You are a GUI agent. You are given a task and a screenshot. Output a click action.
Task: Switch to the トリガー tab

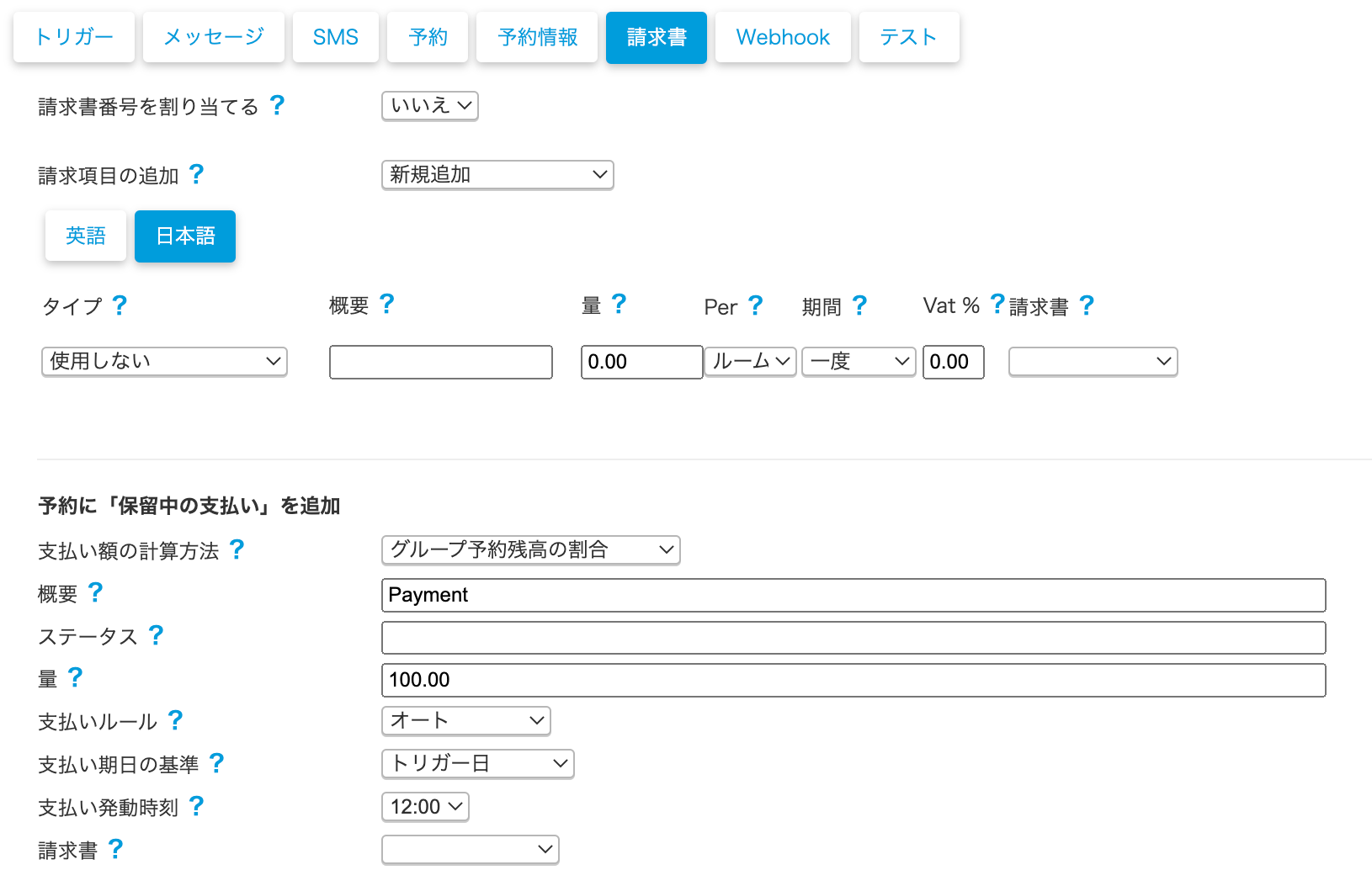coord(74,37)
